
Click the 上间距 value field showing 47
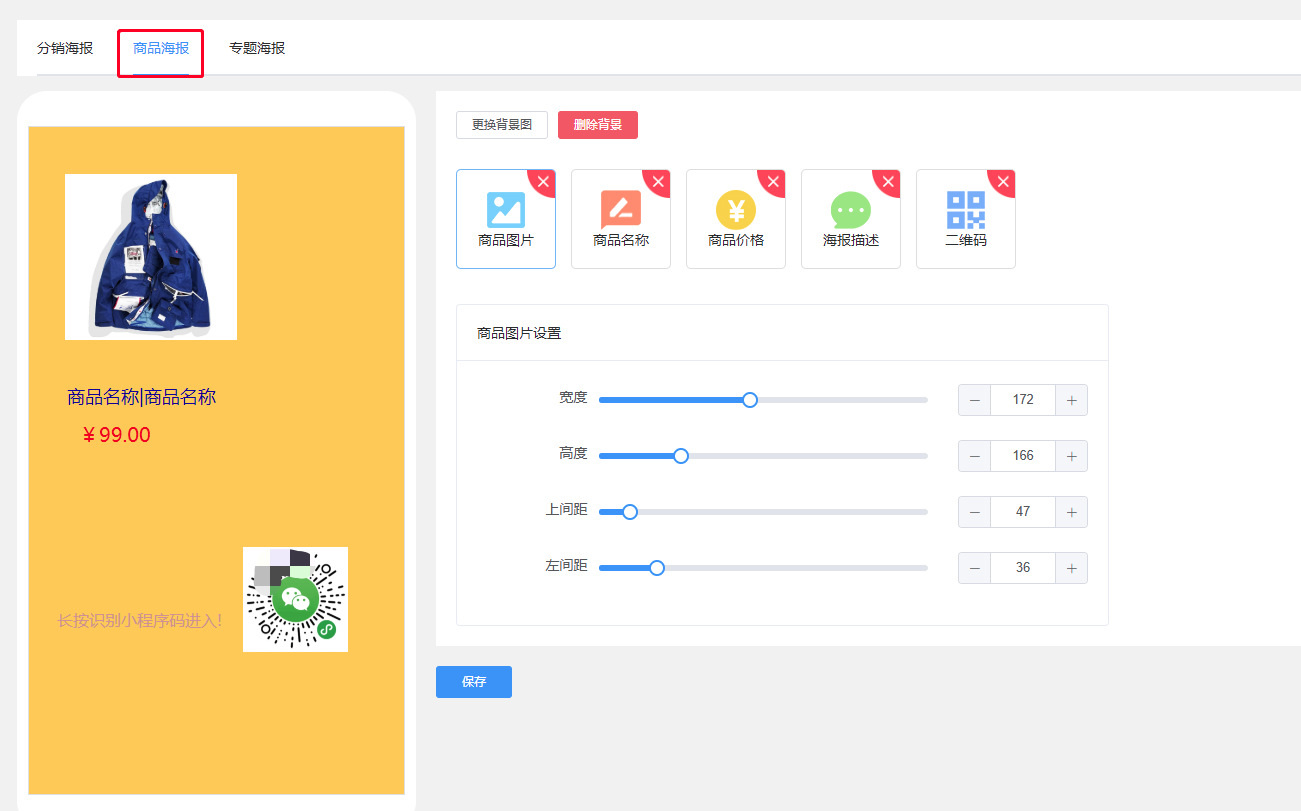coord(1023,512)
